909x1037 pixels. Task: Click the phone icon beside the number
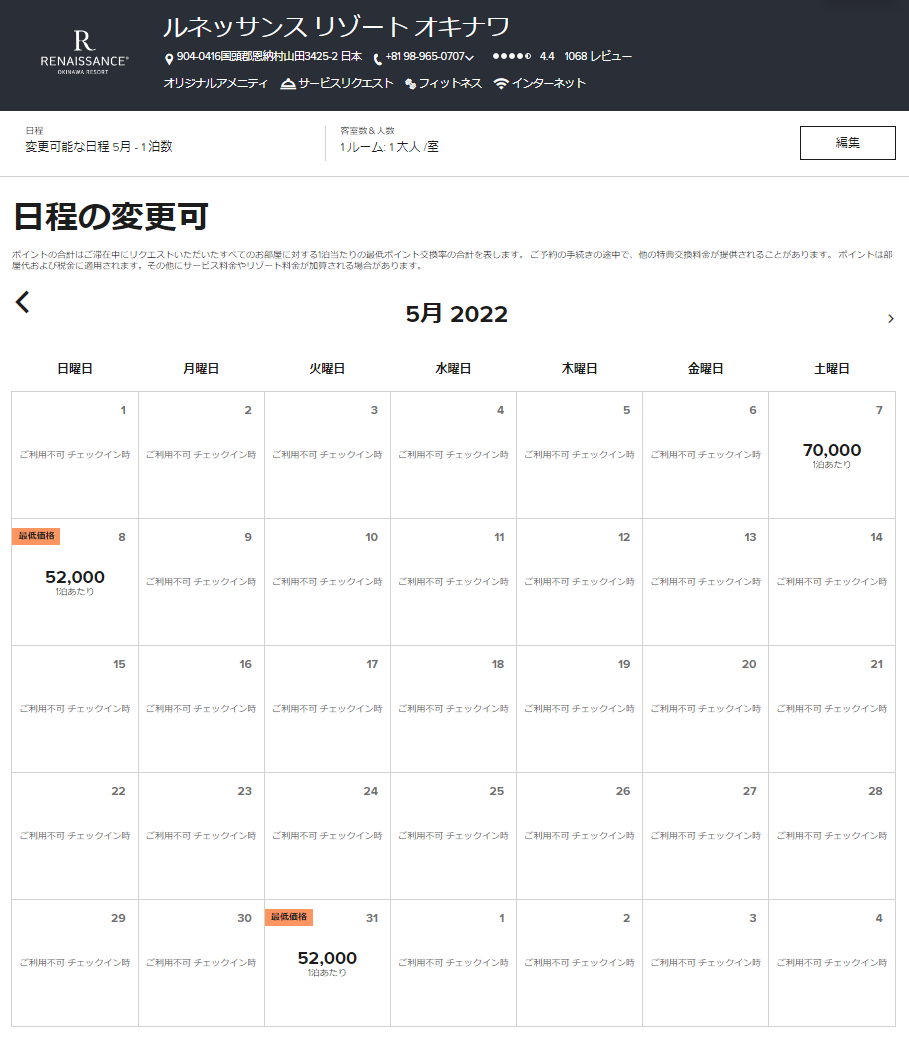click(378, 58)
